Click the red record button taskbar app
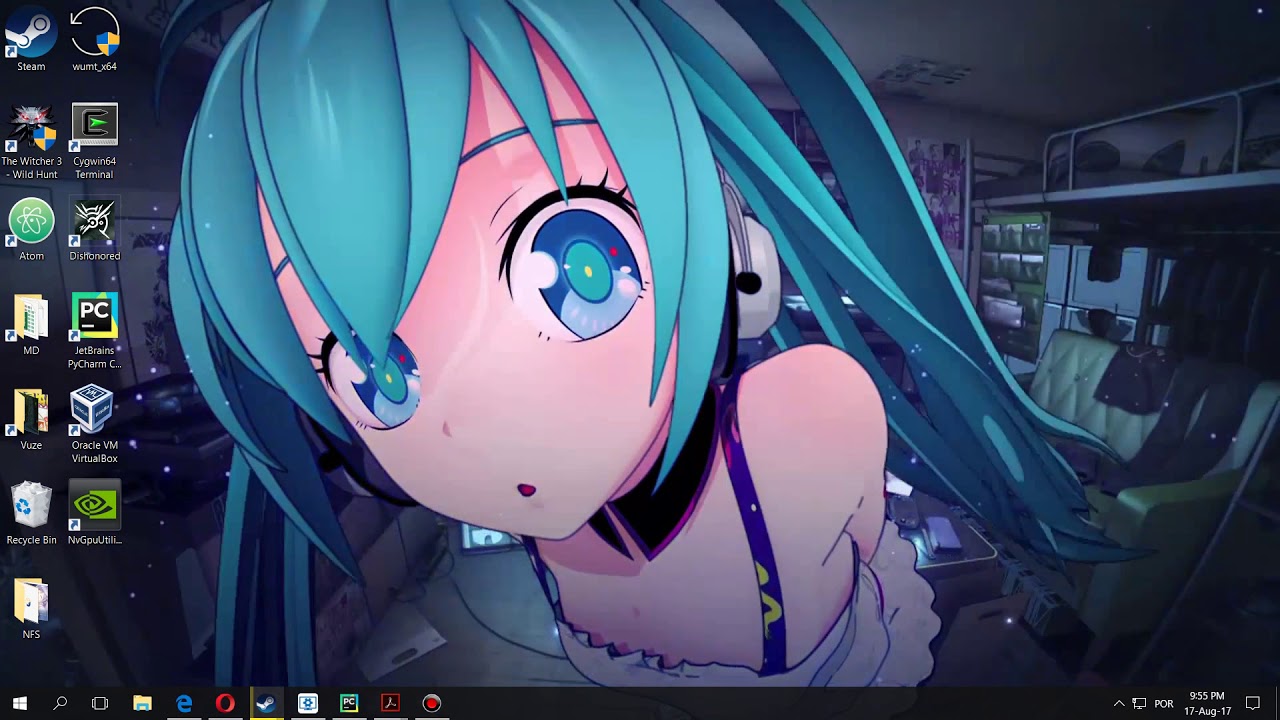Viewport: 1280px width, 720px height. [431, 703]
